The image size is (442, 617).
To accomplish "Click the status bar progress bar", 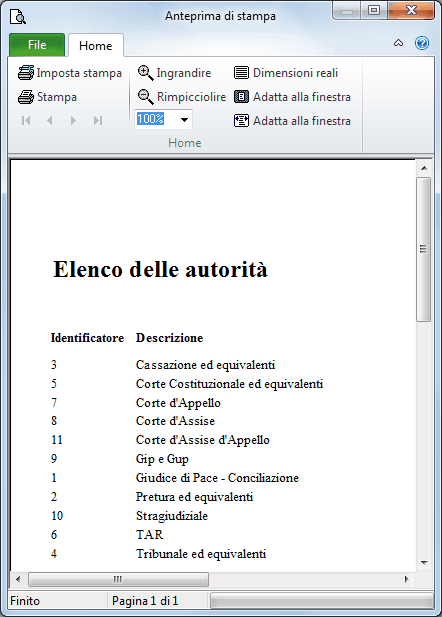I will [x=322, y=601].
